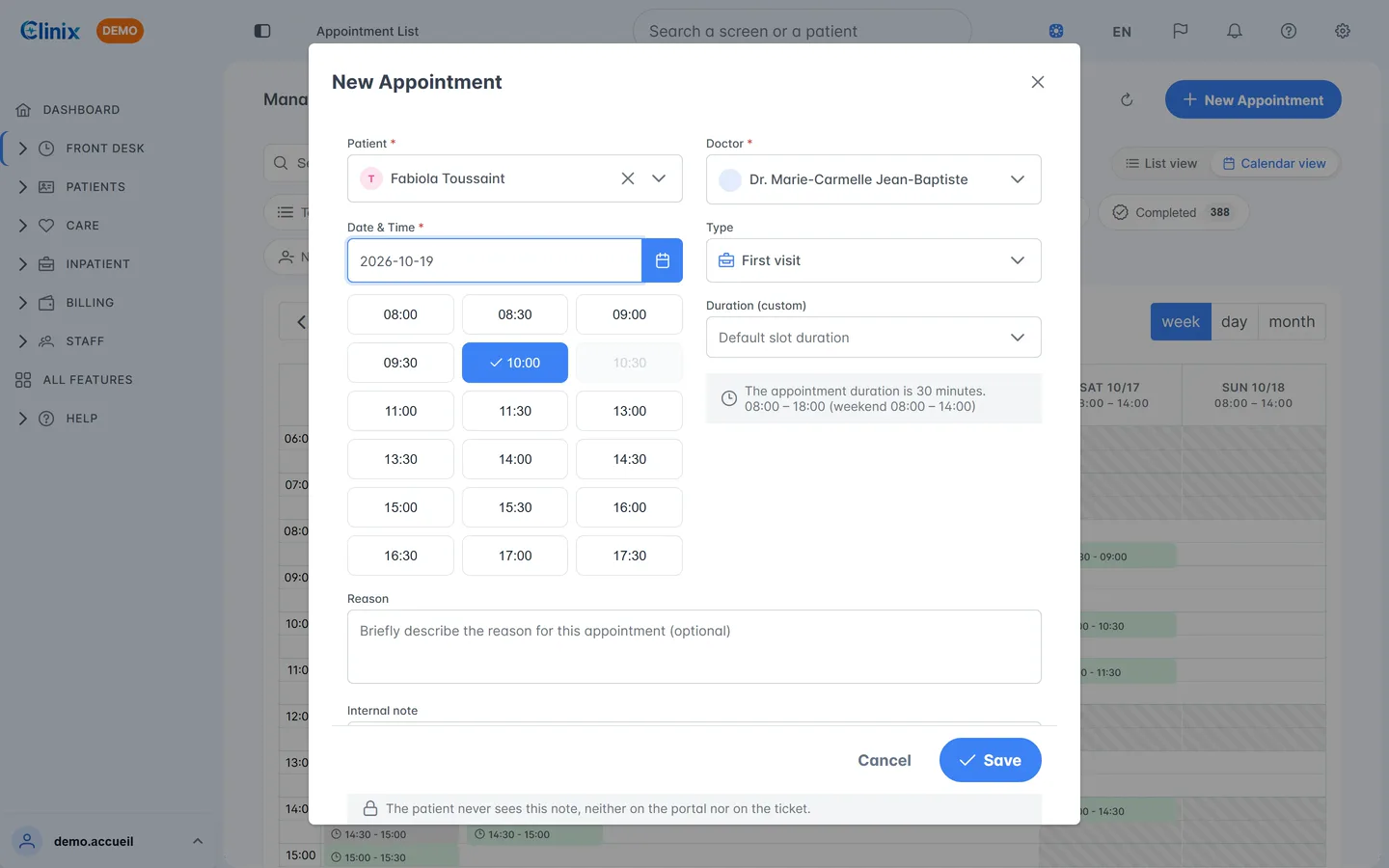Open the notifications bell
1389x868 pixels.
(1235, 31)
